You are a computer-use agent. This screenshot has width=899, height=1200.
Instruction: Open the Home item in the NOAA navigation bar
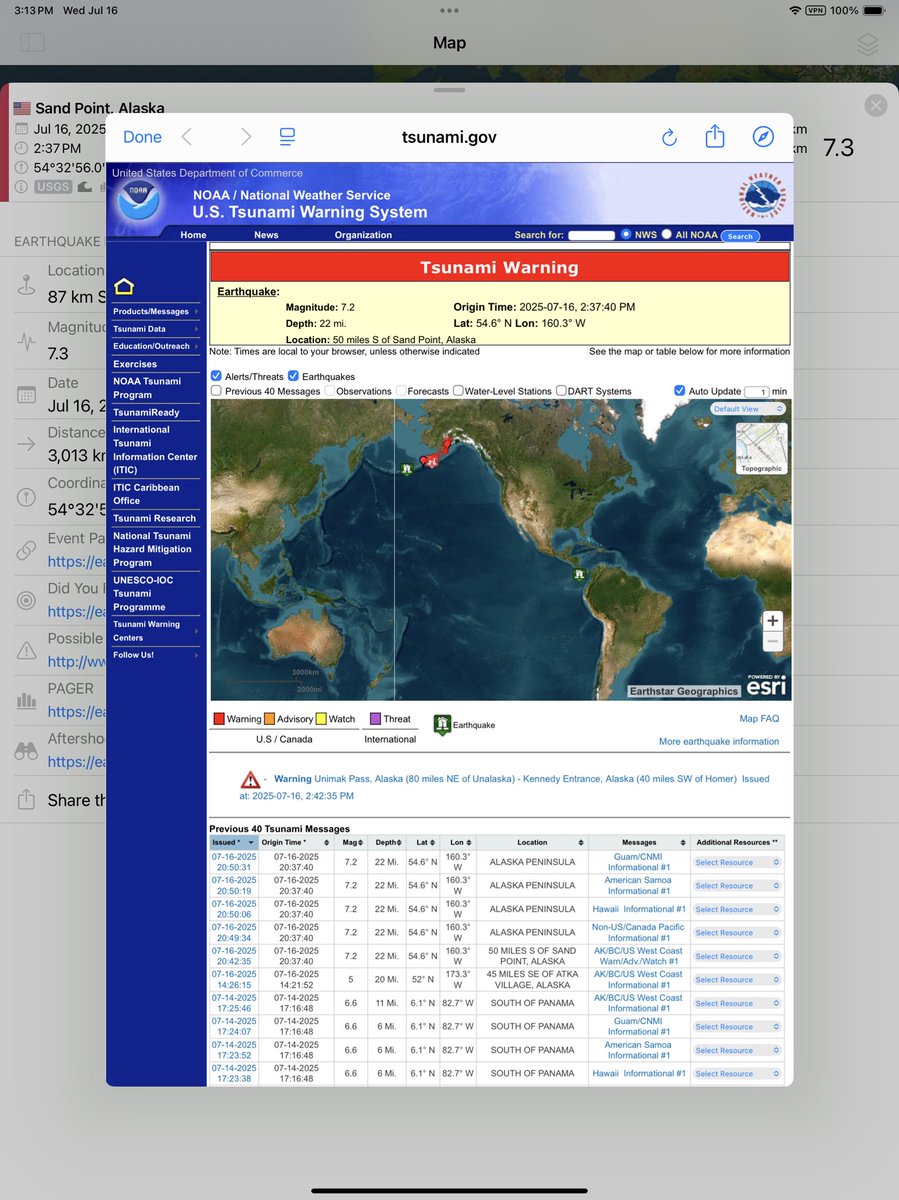pos(193,235)
